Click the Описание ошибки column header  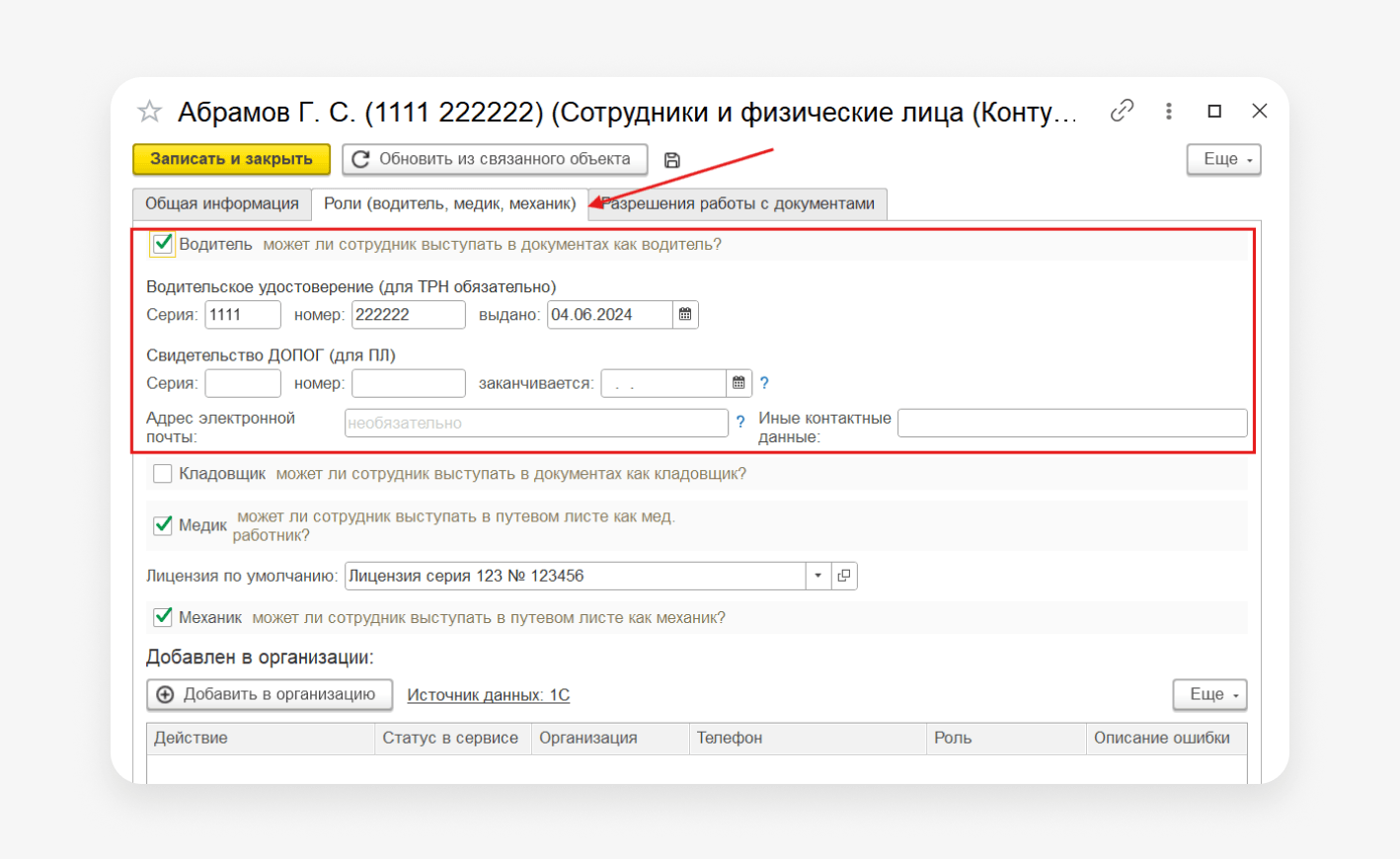[x=1167, y=739]
